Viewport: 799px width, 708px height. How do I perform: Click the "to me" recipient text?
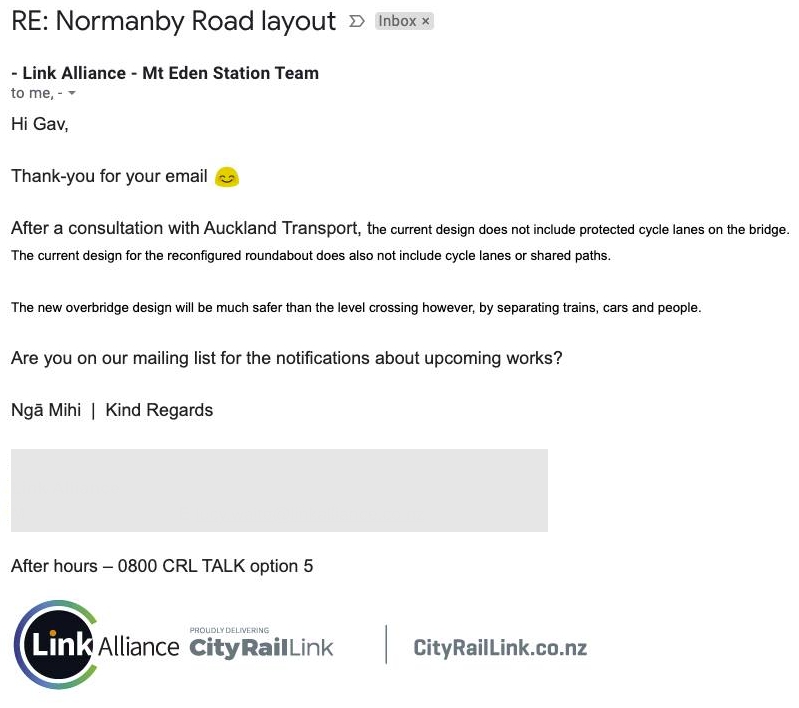(32, 93)
